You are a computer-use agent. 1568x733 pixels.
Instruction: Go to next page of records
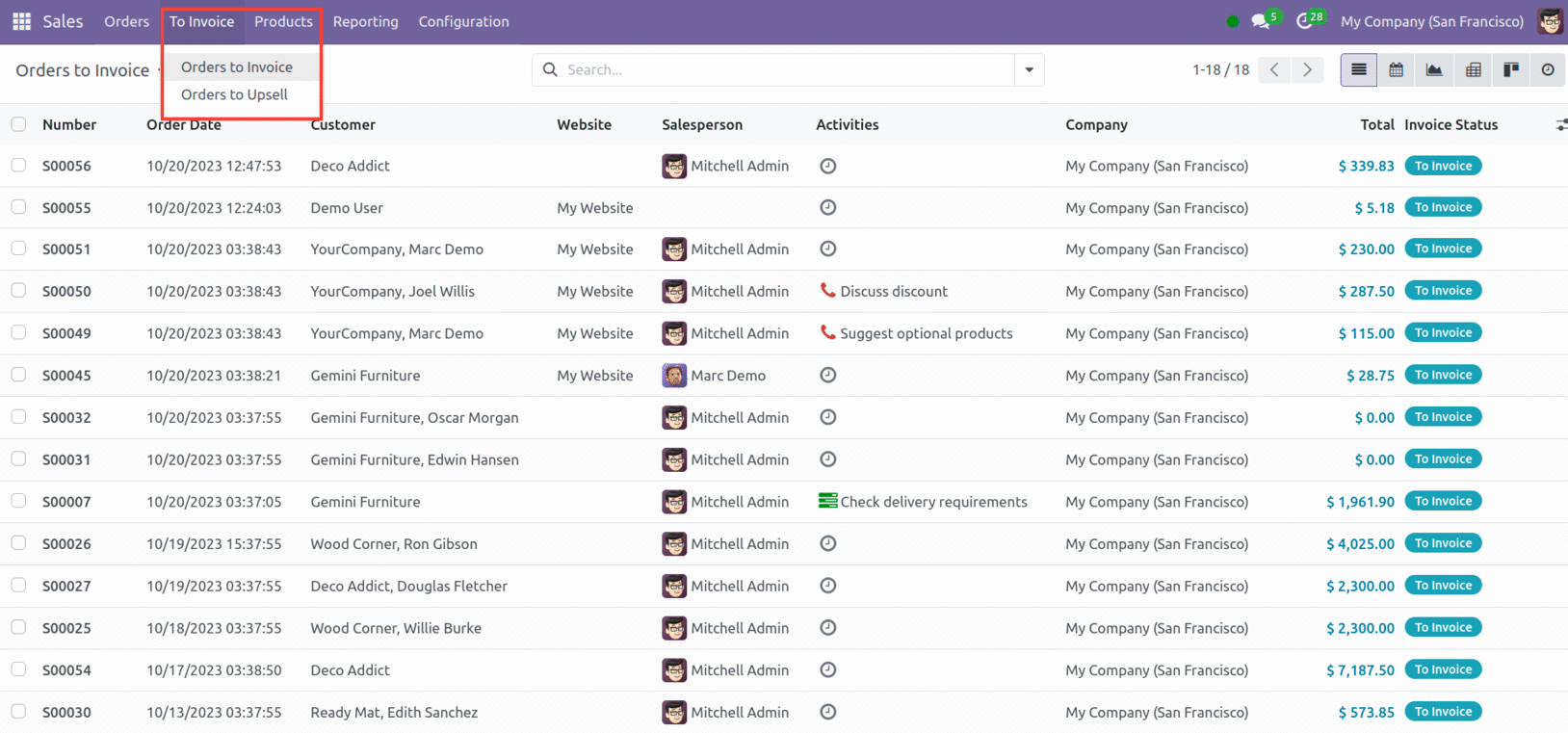[x=1307, y=70]
